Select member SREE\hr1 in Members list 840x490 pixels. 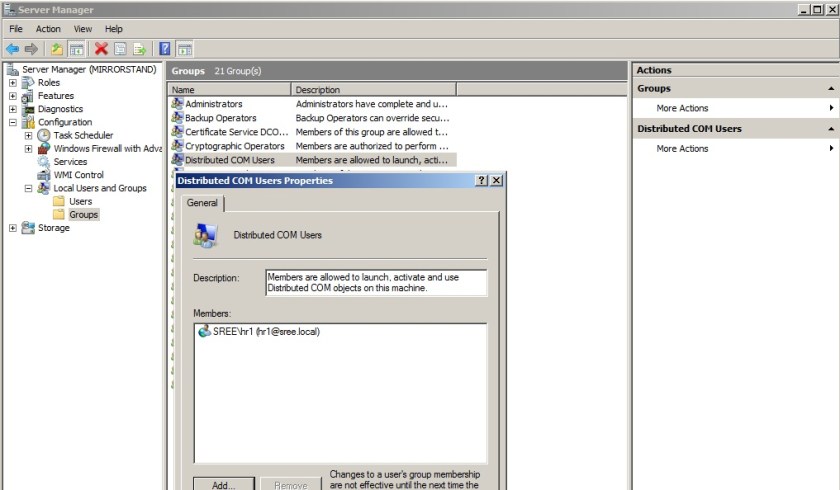tap(265, 331)
